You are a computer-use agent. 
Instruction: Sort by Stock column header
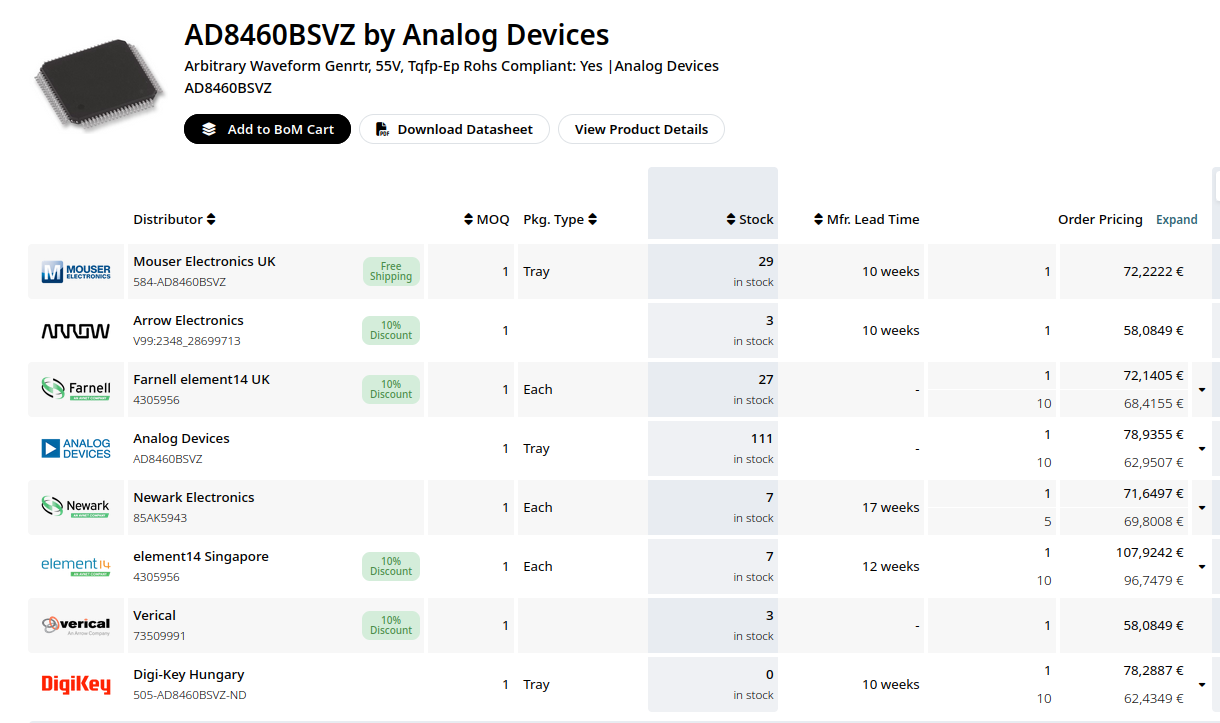point(749,219)
